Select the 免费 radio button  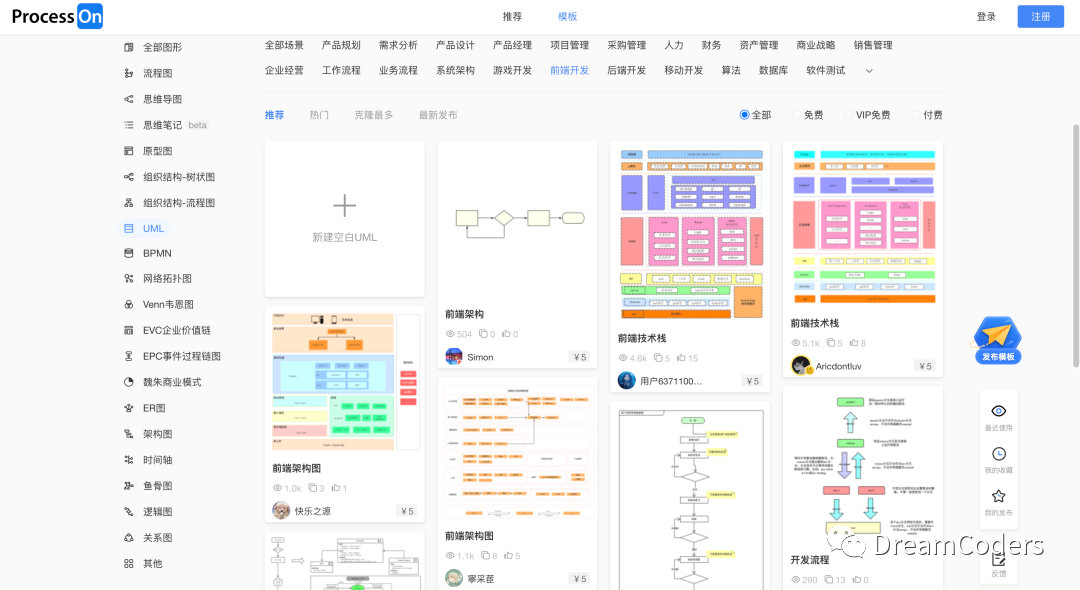(x=796, y=115)
